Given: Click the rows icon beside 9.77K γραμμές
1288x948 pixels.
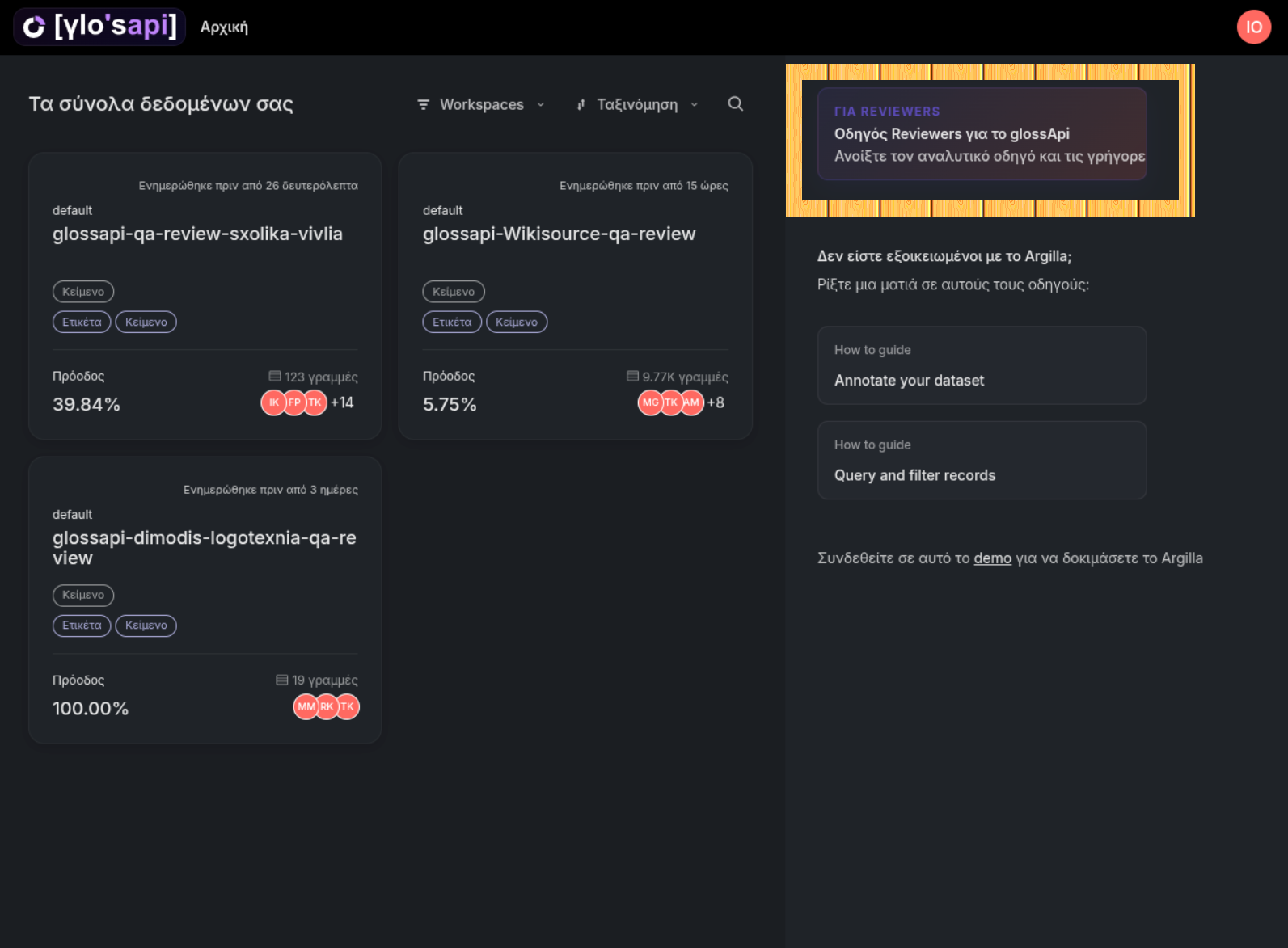Looking at the screenshot, I should pyautogui.click(x=632, y=376).
